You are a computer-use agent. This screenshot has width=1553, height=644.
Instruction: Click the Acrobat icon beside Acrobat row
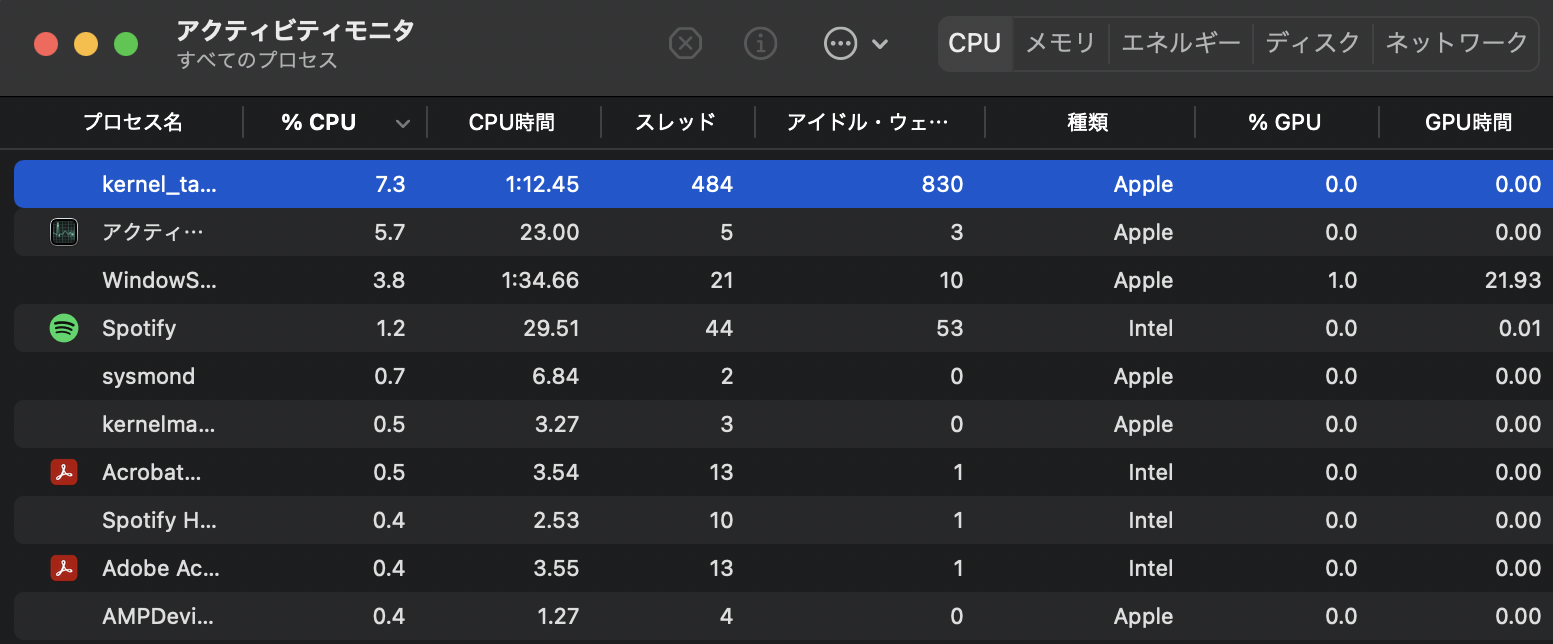[64, 472]
